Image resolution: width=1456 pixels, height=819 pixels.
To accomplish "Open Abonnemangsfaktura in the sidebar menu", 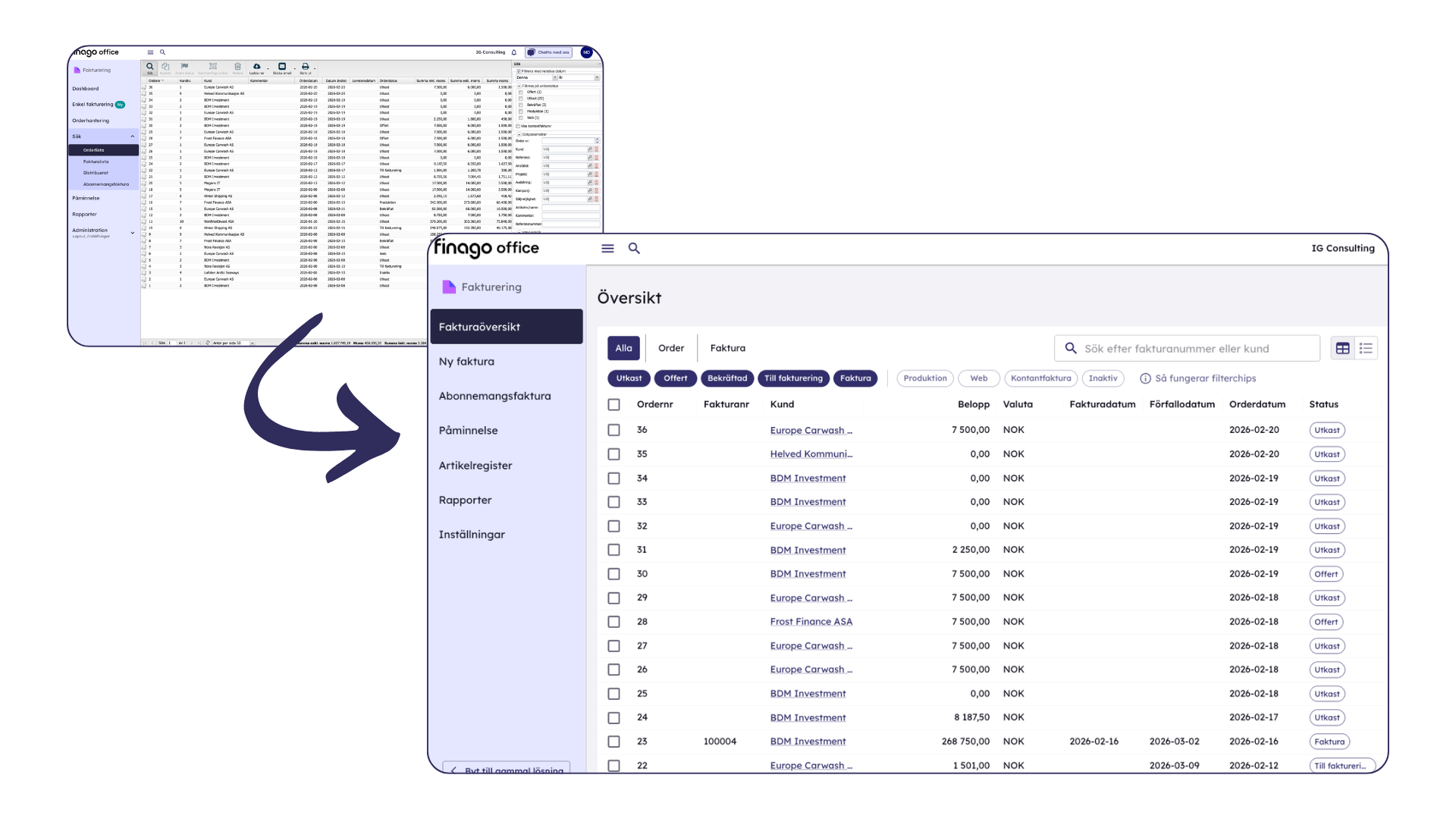I will (x=494, y=396).
